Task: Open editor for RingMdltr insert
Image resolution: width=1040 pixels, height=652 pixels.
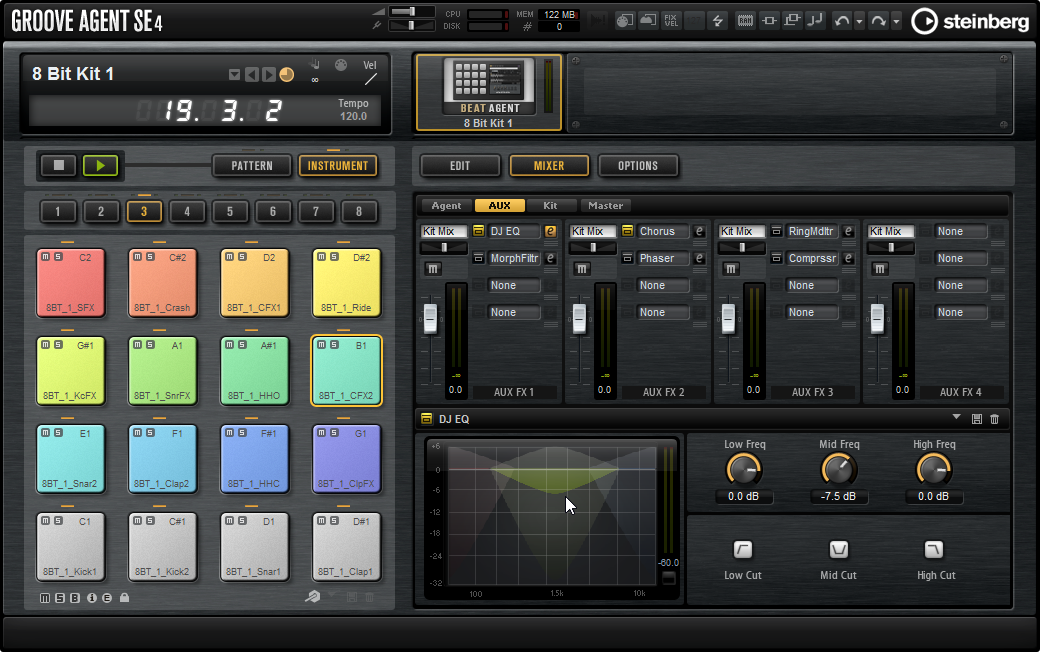Action: (x=848, y=231)
